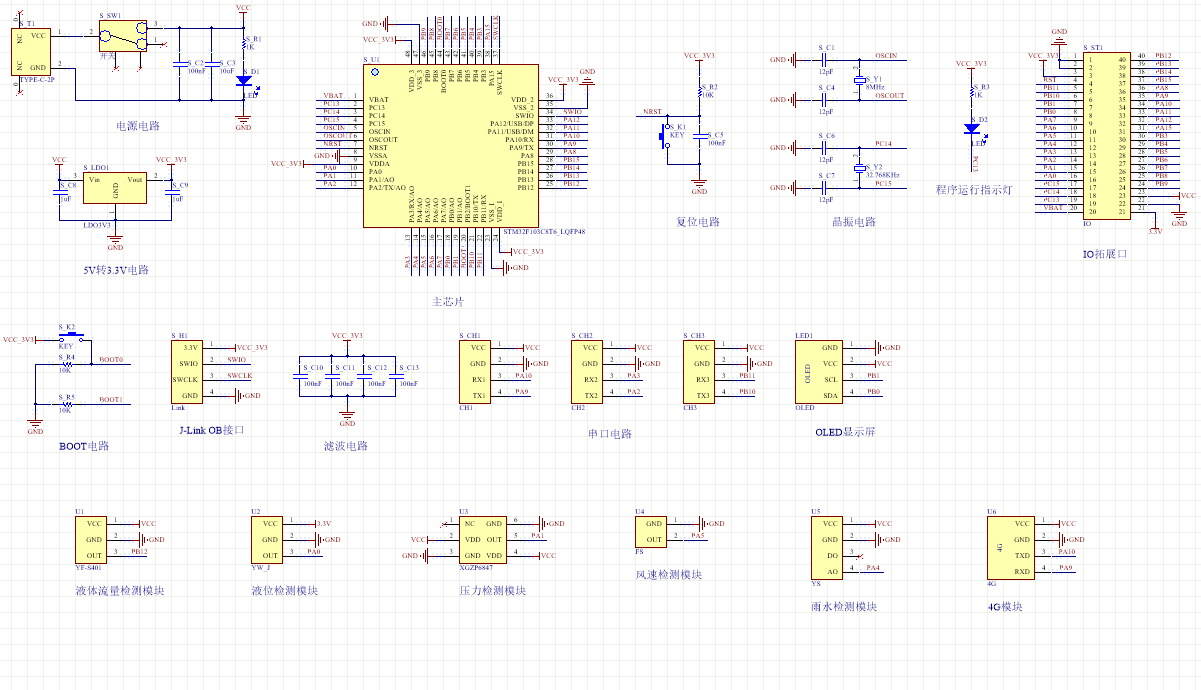Click resistor S_R1 above LED S_D1

pos(243,45)
